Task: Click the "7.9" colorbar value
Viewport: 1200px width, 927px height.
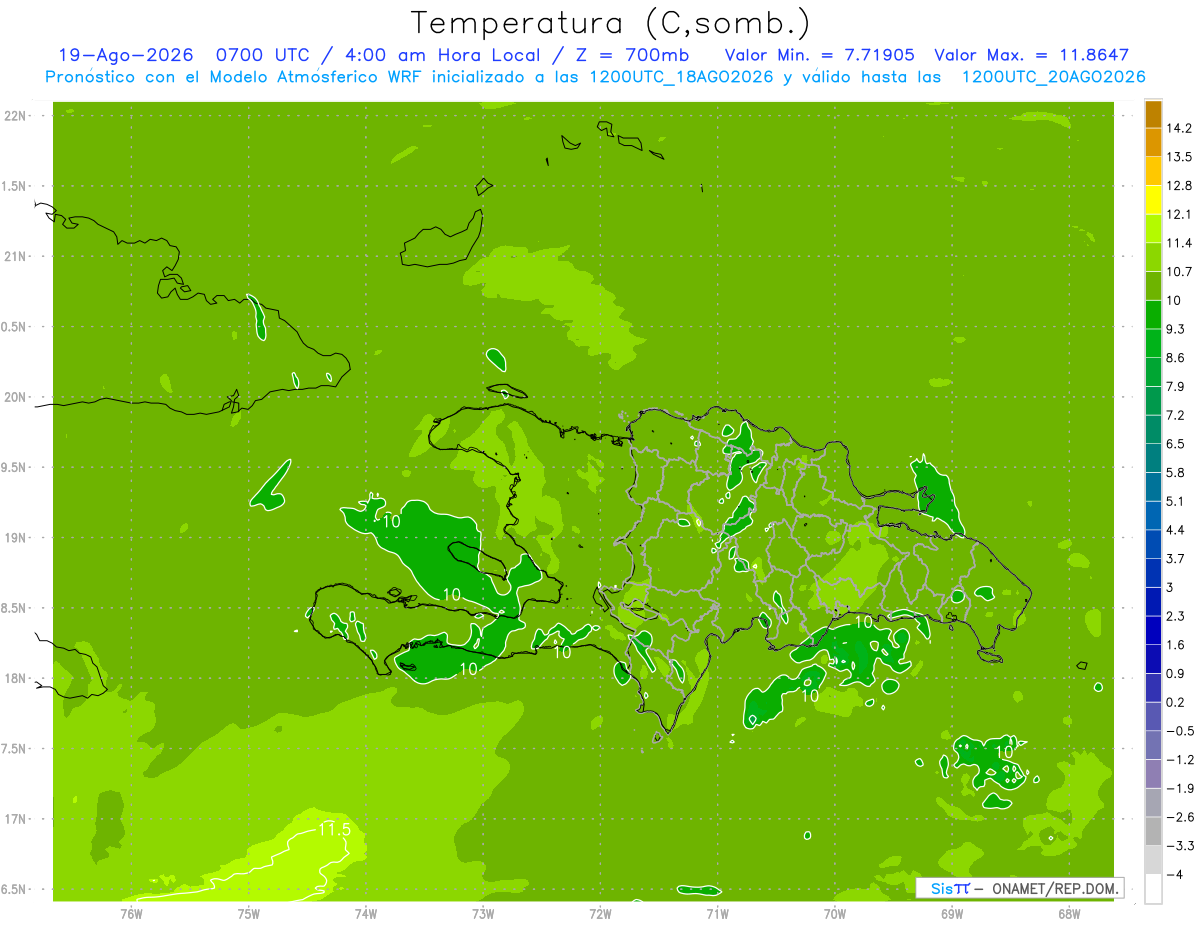Action: click(1175, 387)
